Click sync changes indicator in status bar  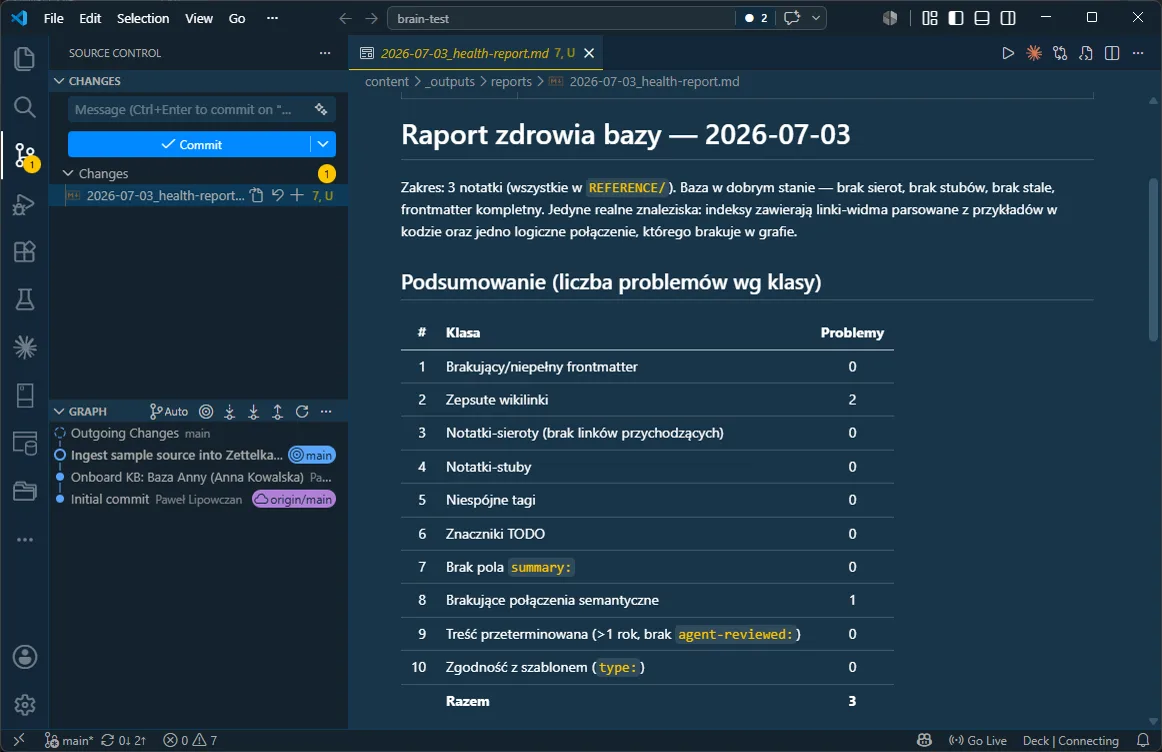pyautogui.click(x=124, y=740)
